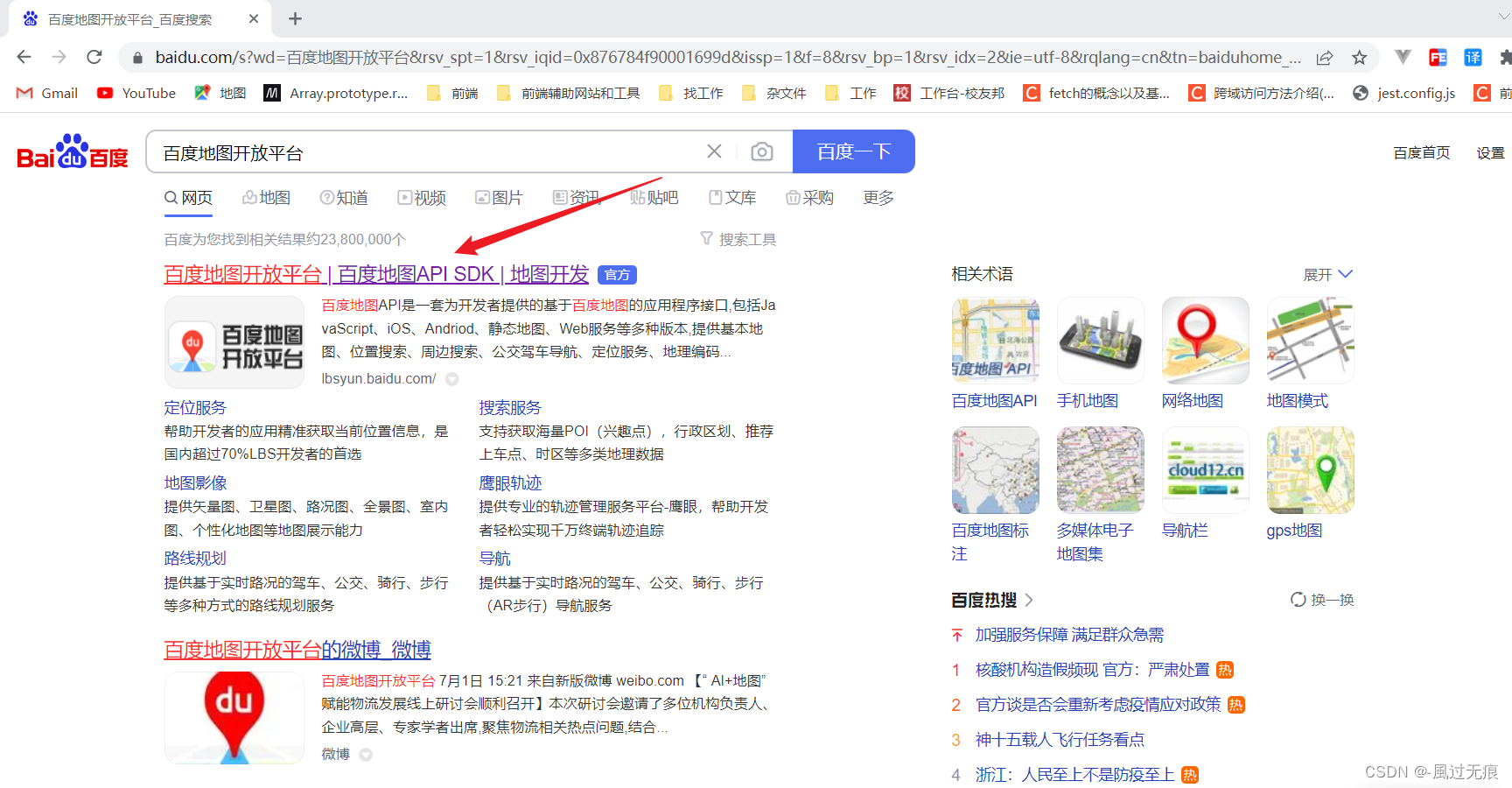Viewport: 1512px width, 788px height.
Task: Click the share page icon in address bar
Action: tap(1325, 58)
